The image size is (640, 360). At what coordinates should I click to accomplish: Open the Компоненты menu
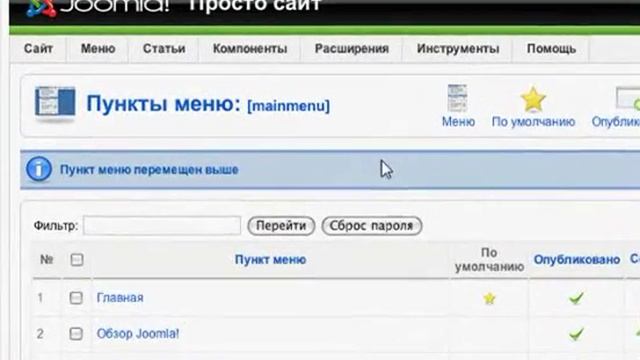click(250, 49)
